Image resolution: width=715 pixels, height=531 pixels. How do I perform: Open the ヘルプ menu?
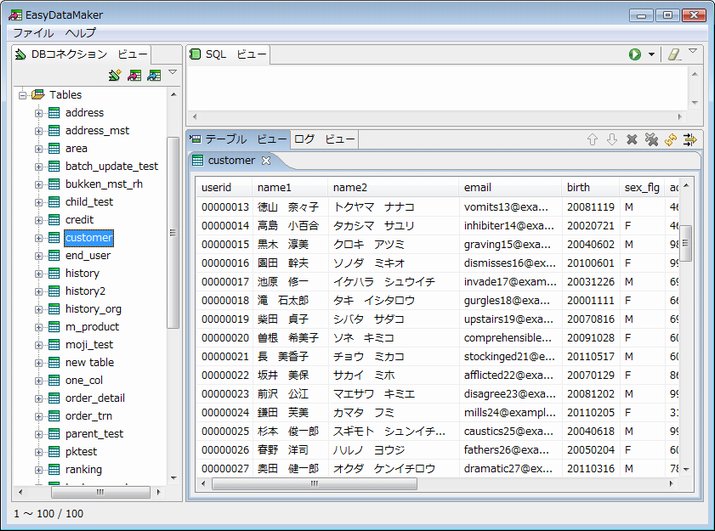(81, 33)
